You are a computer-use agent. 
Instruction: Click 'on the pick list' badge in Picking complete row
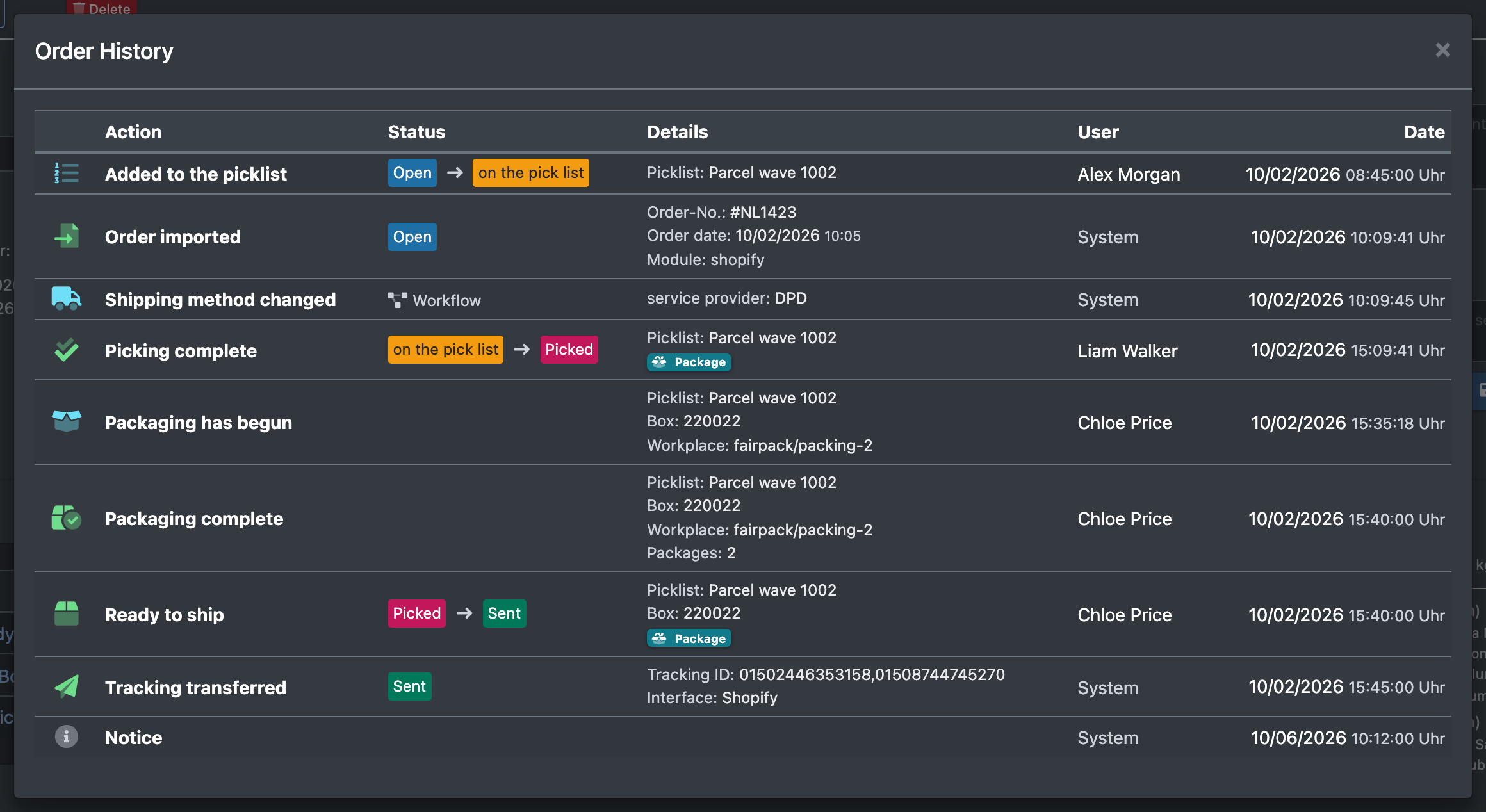[446, 350]
